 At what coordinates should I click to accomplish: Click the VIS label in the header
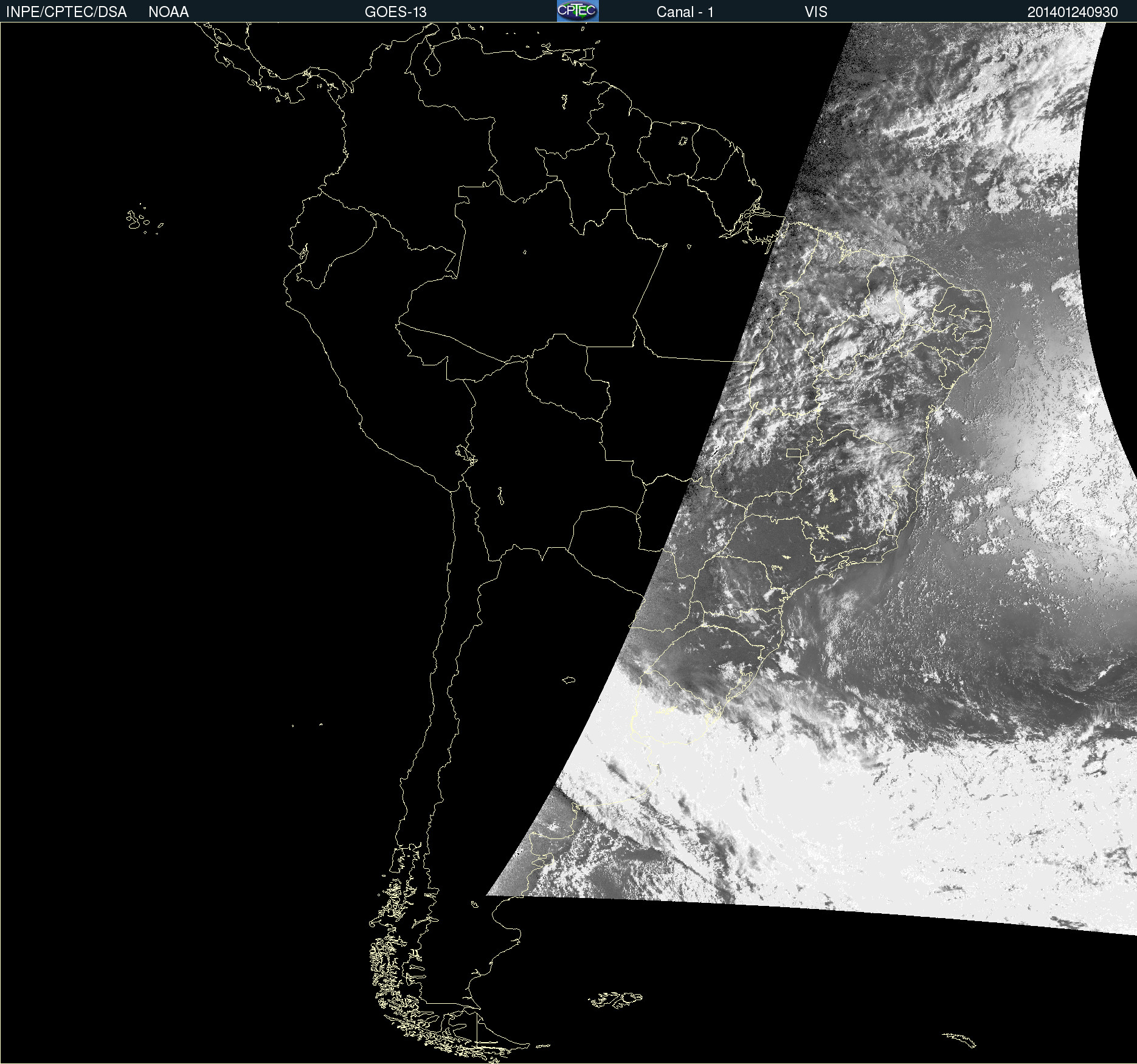click(x=816, y=12)
